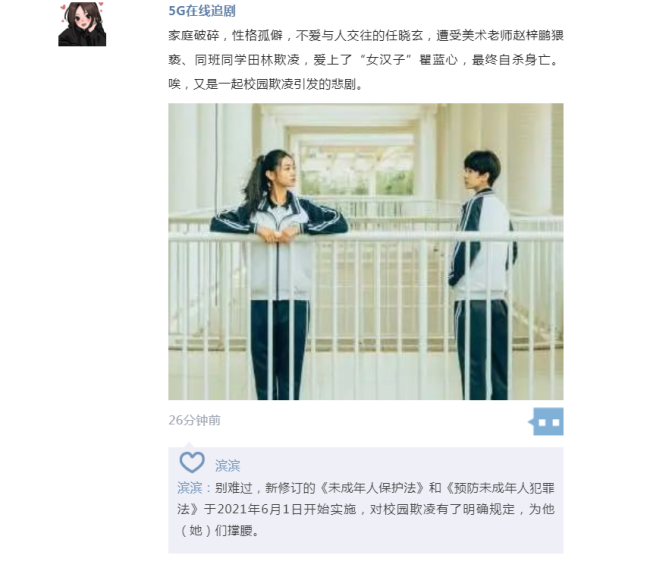Click the name 翟蓝心 in the post
The width and height of the screenshot is (650, 568).
click(439, 60)
